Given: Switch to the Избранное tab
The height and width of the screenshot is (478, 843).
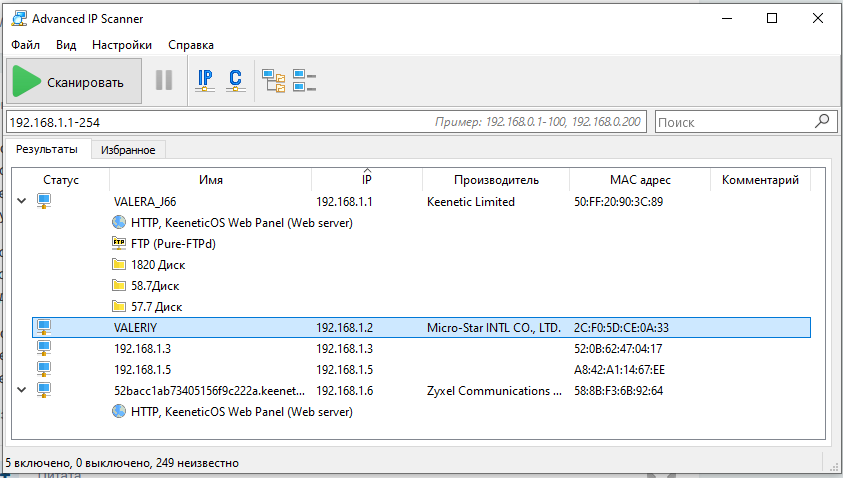Looking at the screenshot, I should (128, 150).
